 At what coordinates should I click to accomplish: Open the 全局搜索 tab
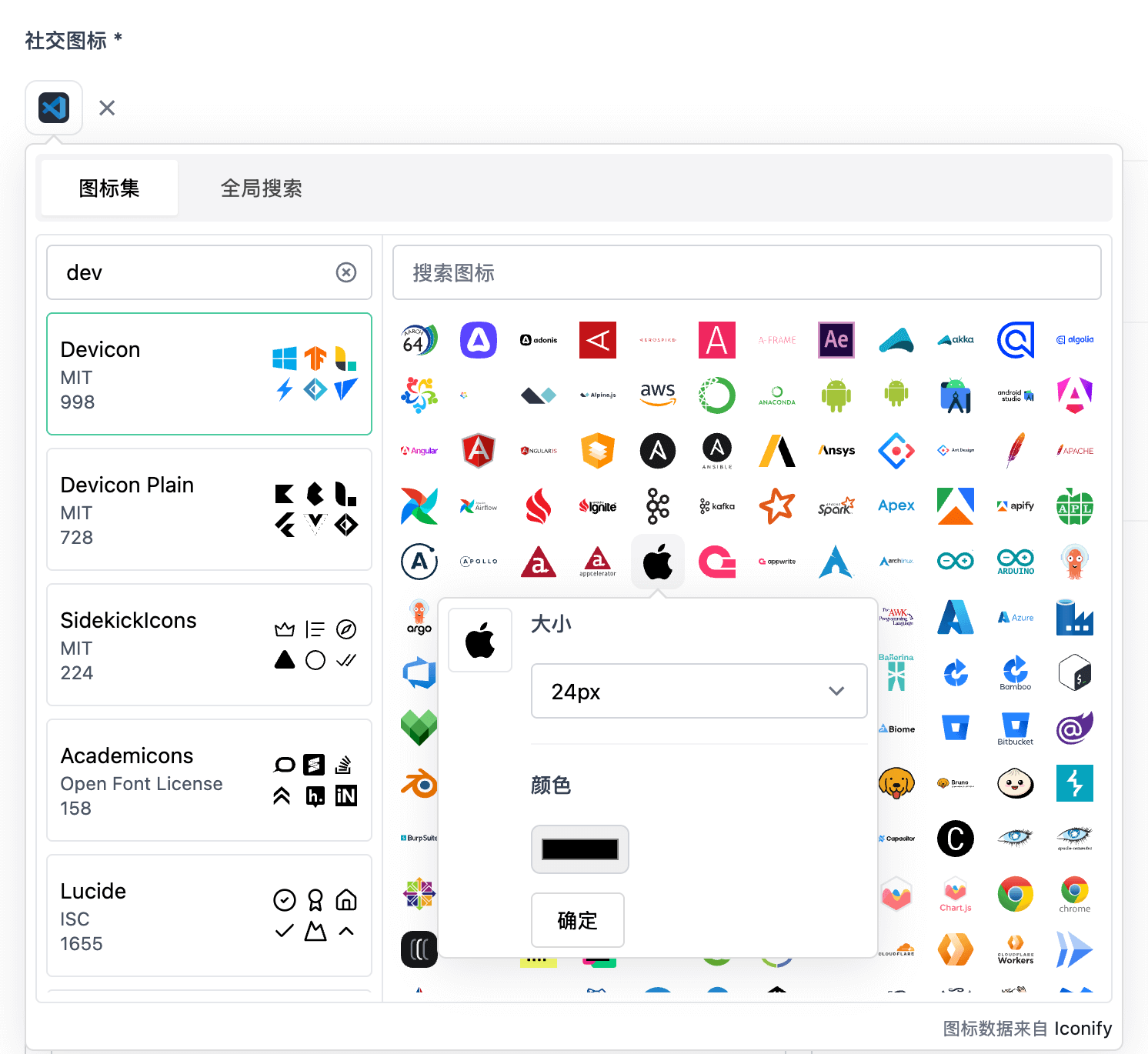coord(261,188)
